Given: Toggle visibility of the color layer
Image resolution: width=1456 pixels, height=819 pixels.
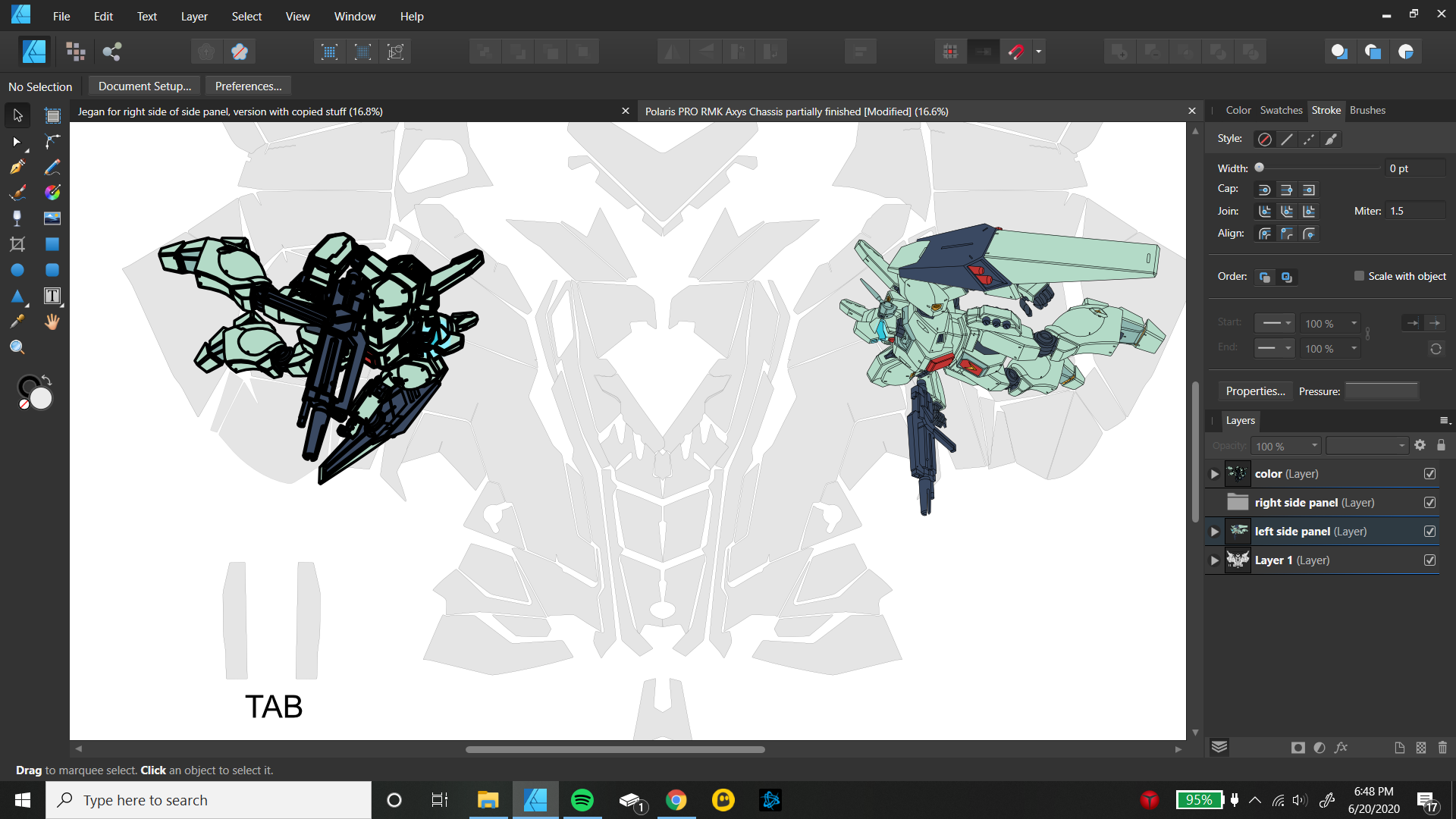Looking at the screenshot, I should pos(1429,474).
